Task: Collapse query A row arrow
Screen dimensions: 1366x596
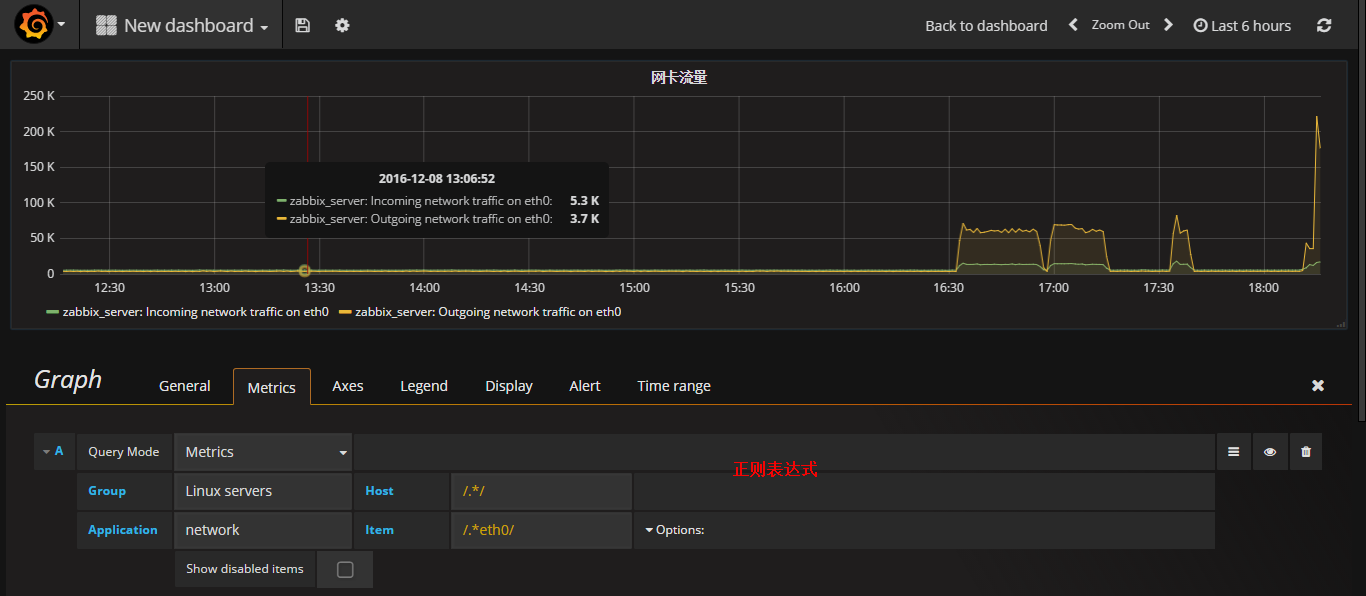Action: (46, 451)
